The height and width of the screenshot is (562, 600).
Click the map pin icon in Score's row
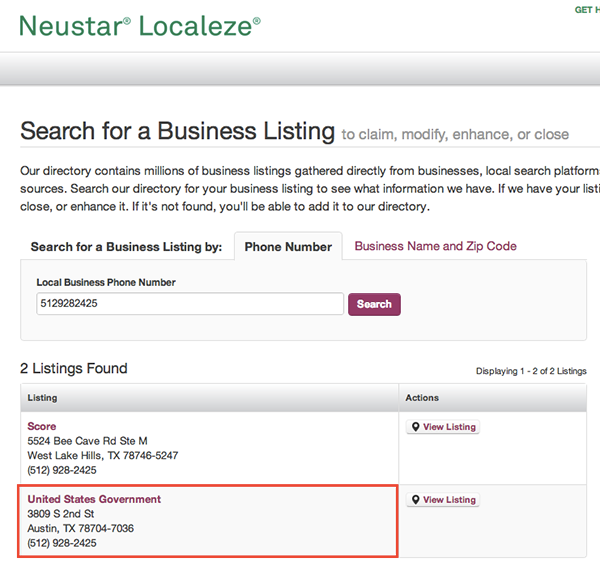(x=415, y=427)
